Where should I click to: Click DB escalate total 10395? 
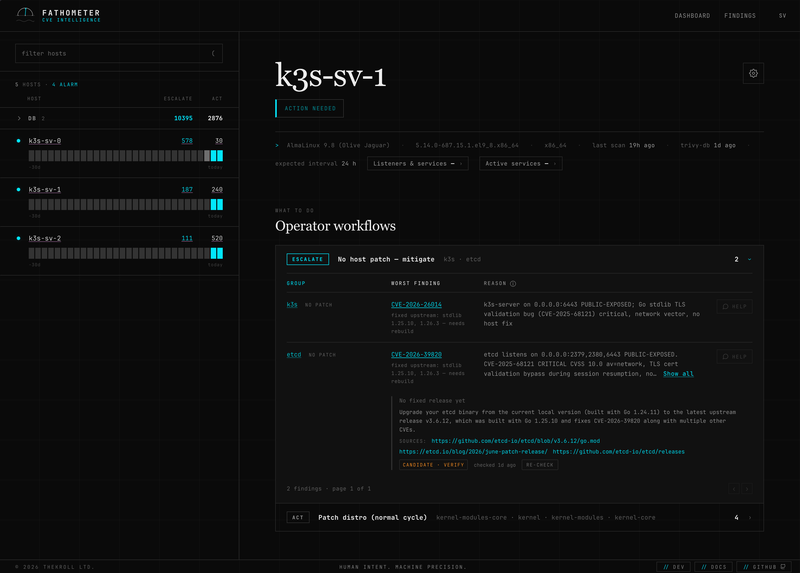tap(183, 118)
